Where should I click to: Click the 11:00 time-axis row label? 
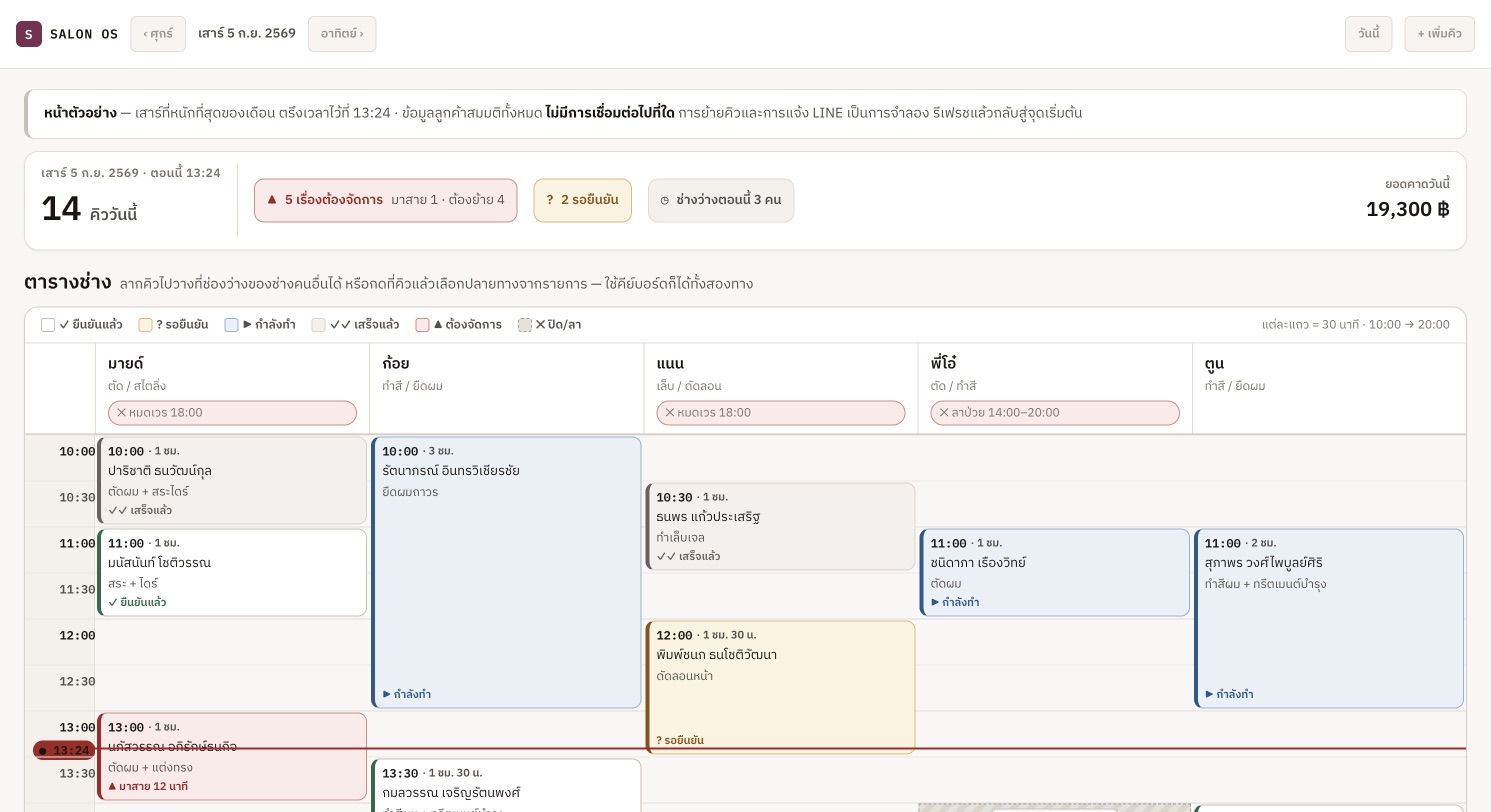[77, 544]
